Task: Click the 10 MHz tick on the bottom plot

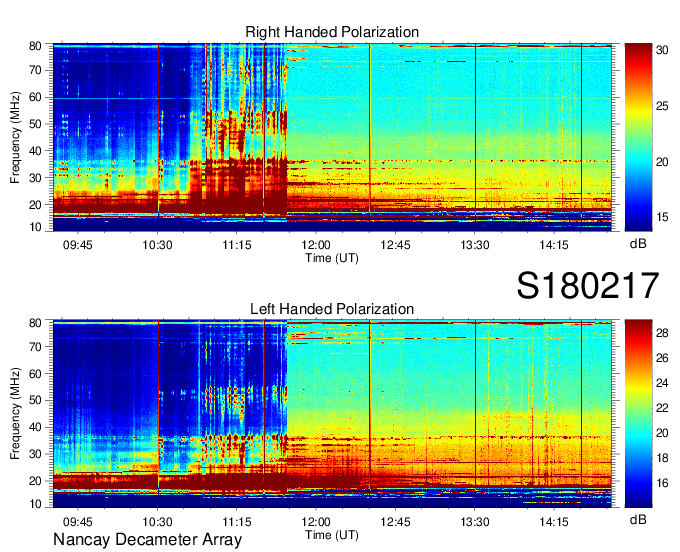Action: [35, 504]
